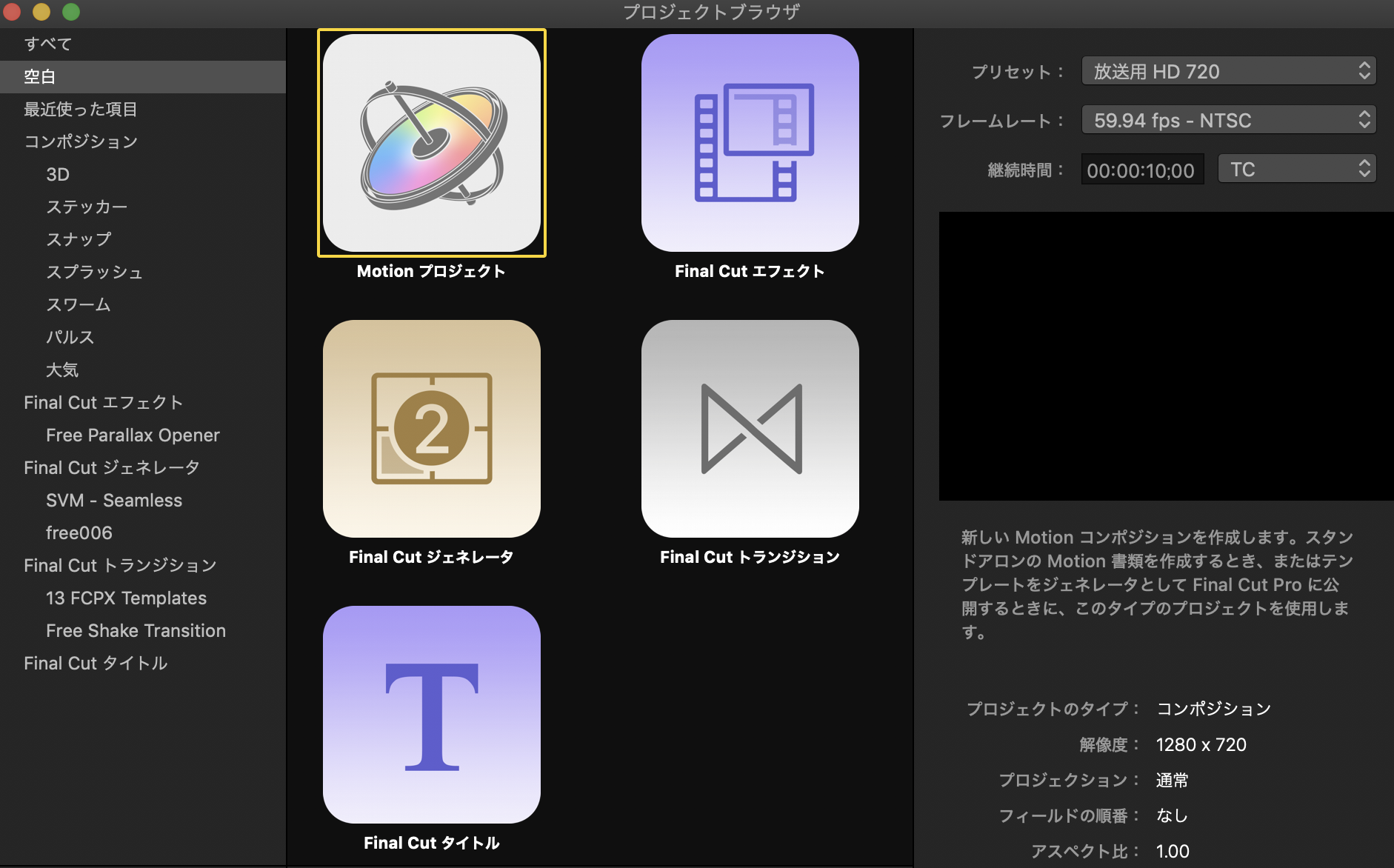Screen dimensions: 1394x868
Task: Open the フレームレート dropdown (59.94 fps - NTSC)
Action: [x=1229, y=120]
